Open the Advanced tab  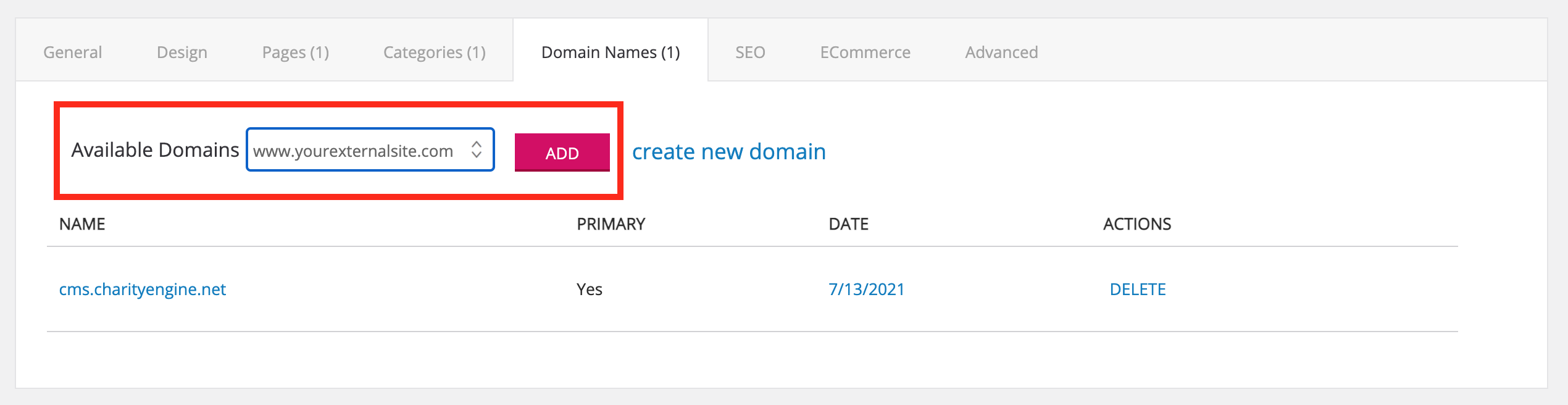click(1001, 52)
